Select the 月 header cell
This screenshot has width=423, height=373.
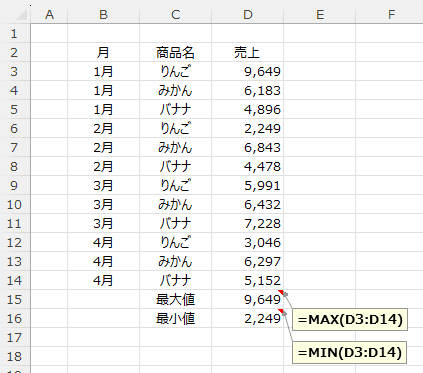point(103,52)
